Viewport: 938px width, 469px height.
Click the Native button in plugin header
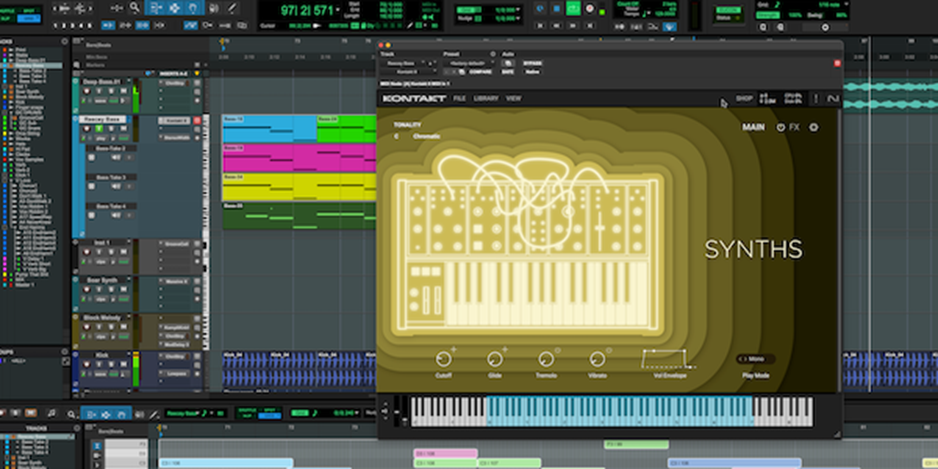[532, 72]
